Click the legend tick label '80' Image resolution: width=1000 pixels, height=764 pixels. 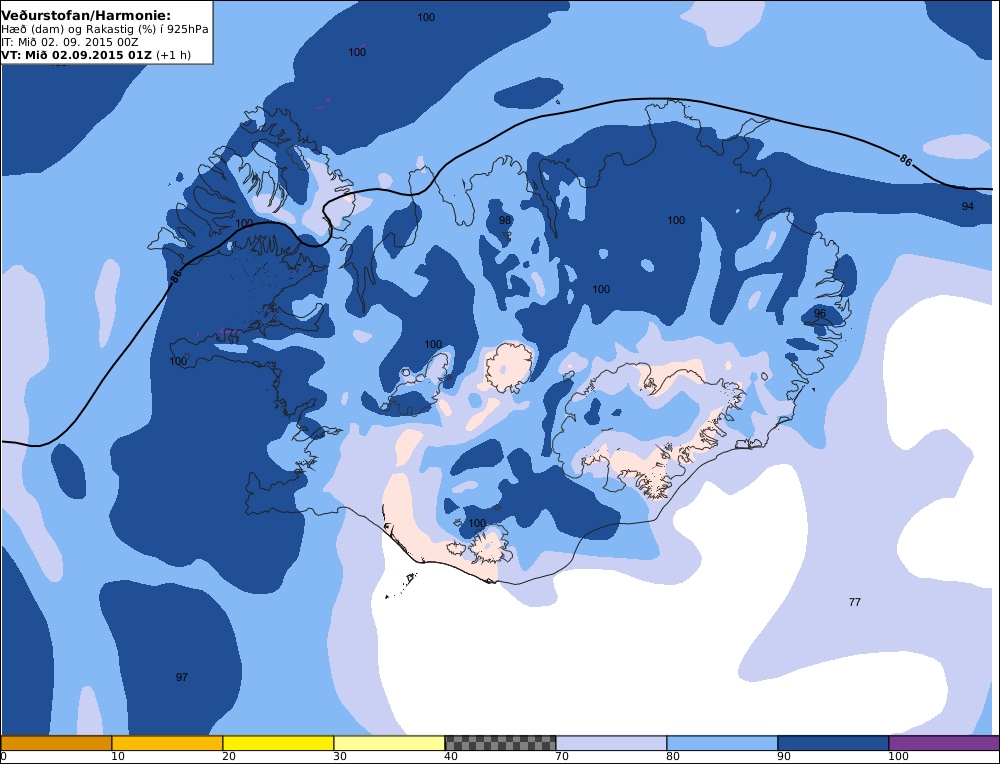[673, 757]
